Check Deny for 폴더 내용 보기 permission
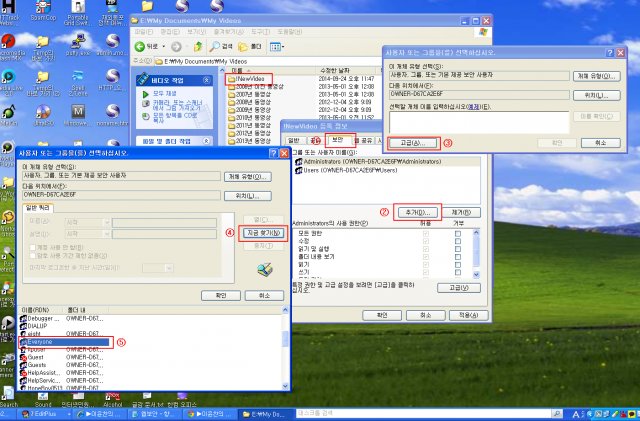Viewport: 640px width, 421px height. coord(458,257)
